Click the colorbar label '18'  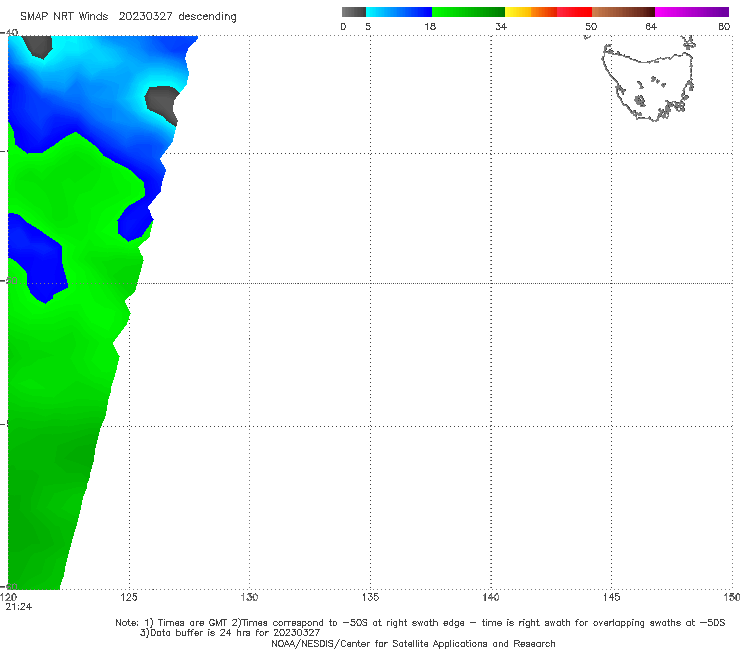[x=430, y=26]
